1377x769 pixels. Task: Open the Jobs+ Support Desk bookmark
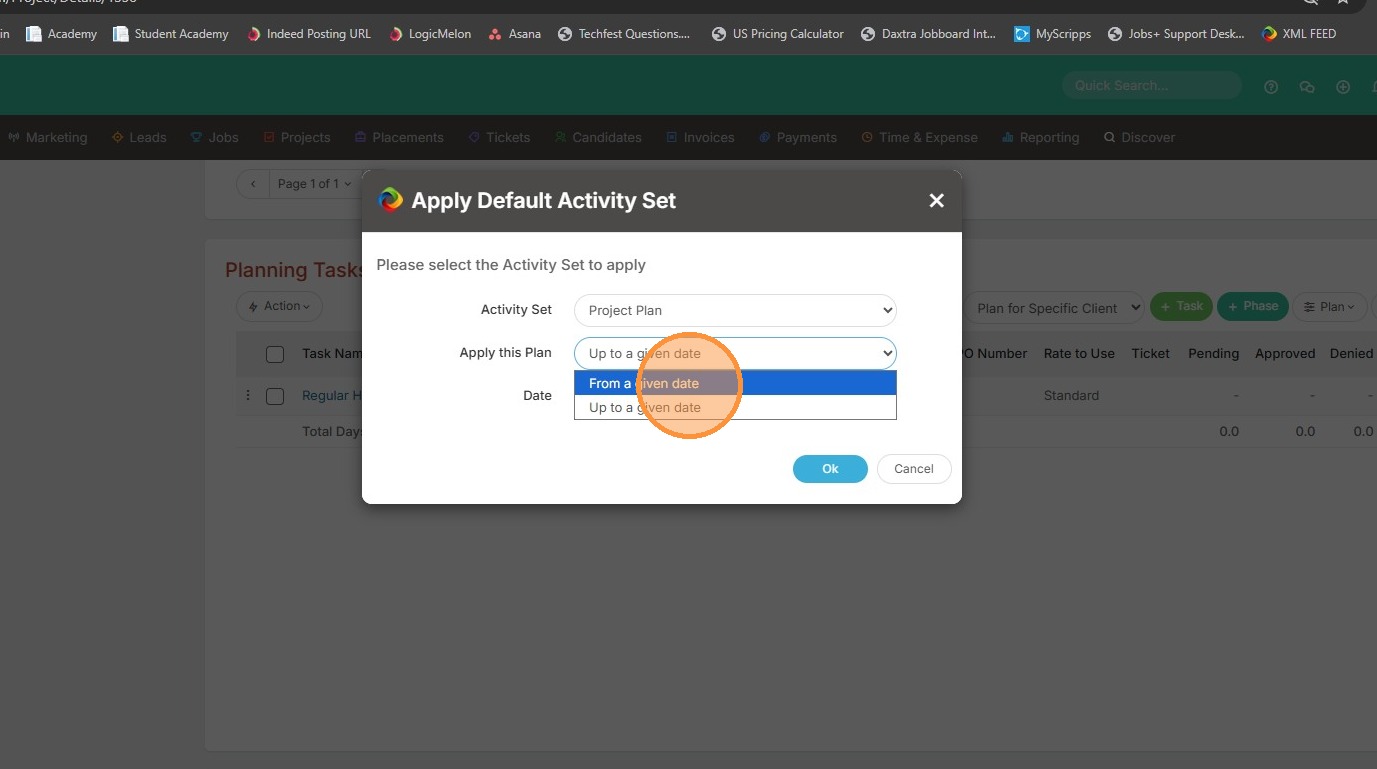click(x=1177, y=34)
